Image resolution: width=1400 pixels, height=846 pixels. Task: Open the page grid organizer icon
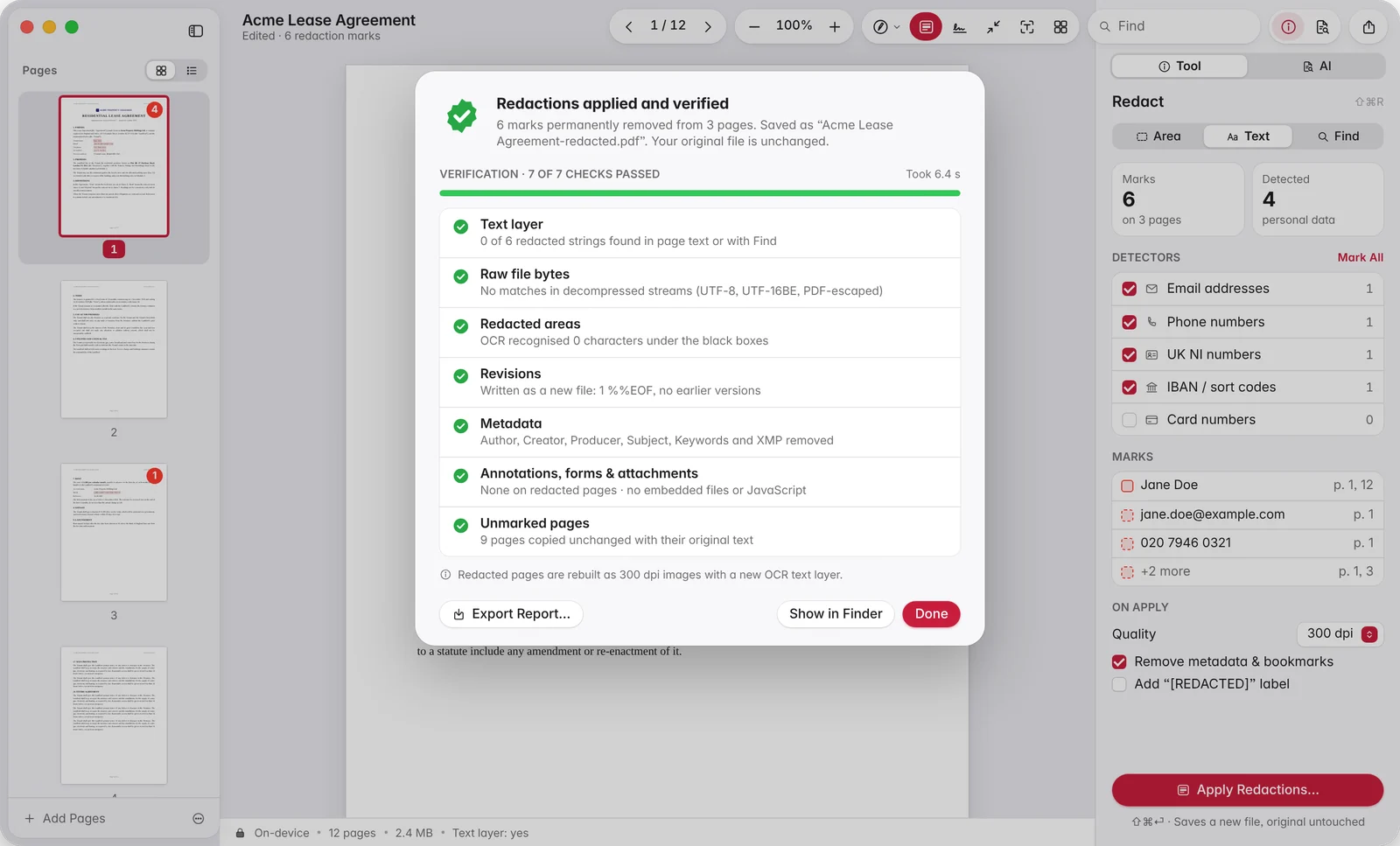pos(1060,27)
